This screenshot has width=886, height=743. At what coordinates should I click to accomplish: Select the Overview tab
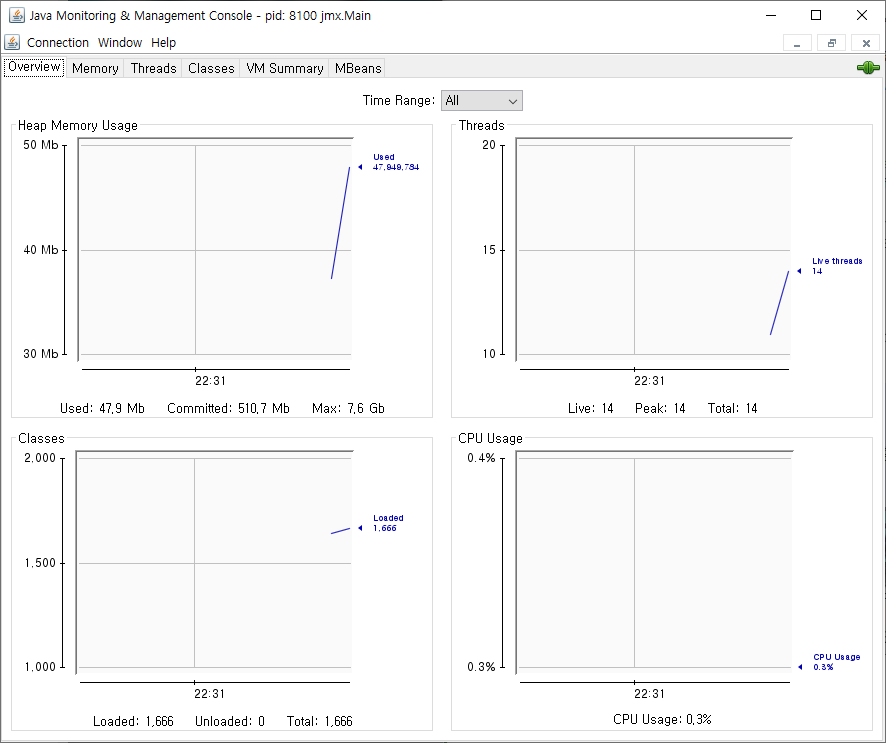click(x=34, y=67)
